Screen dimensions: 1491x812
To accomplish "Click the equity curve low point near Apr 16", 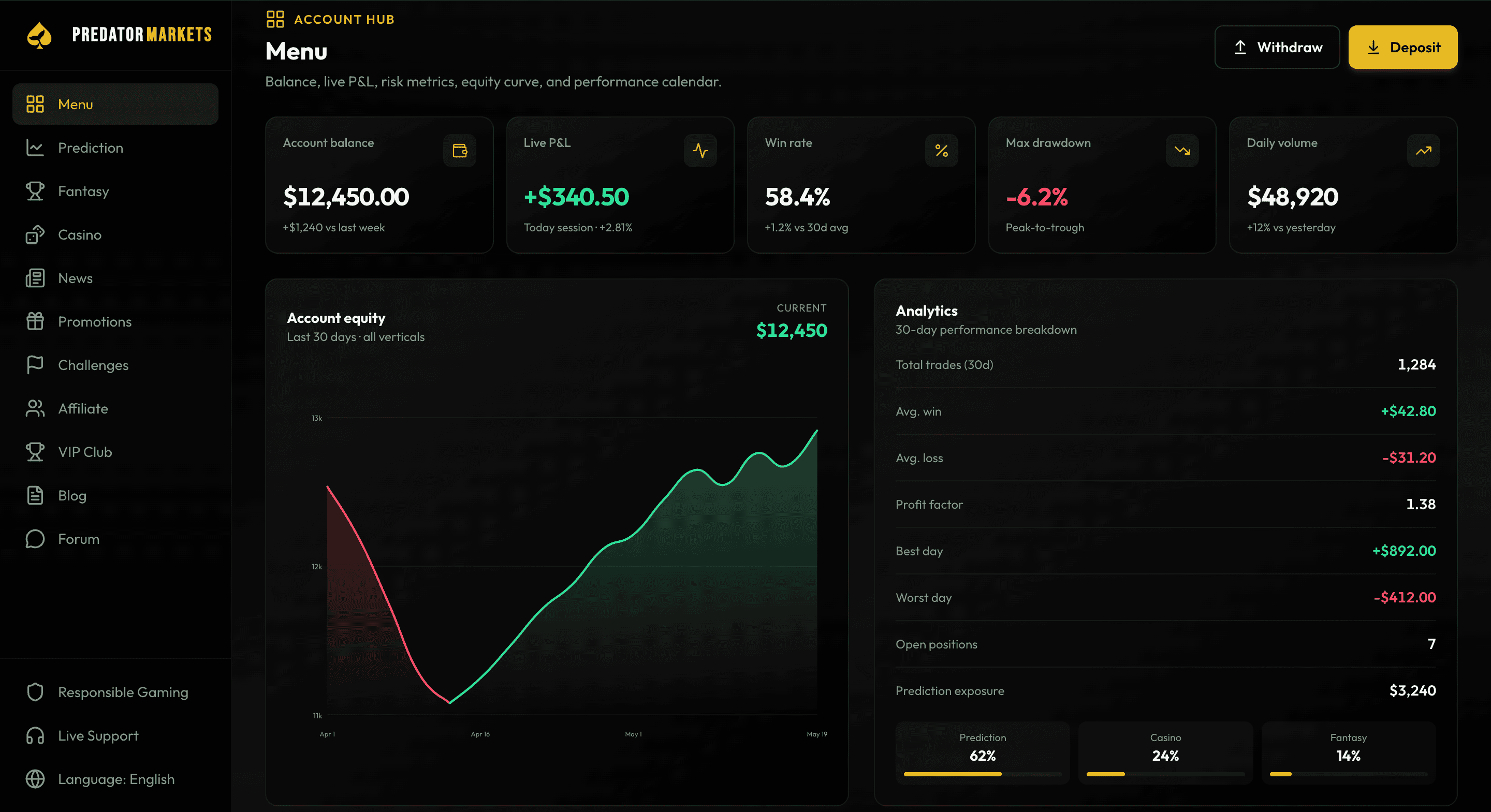I will click(x=450, y=702).
